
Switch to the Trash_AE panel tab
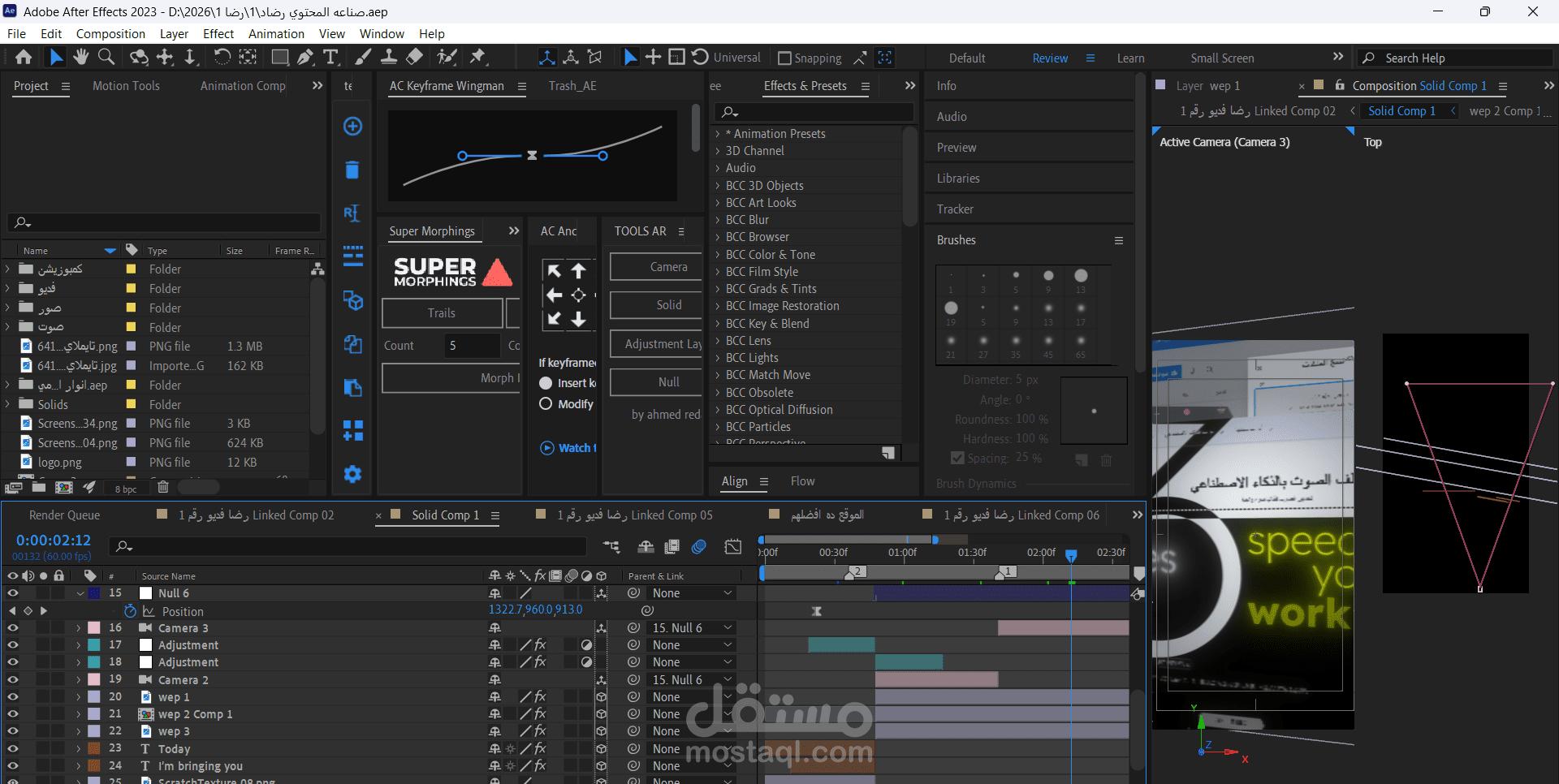click(572, 86)
